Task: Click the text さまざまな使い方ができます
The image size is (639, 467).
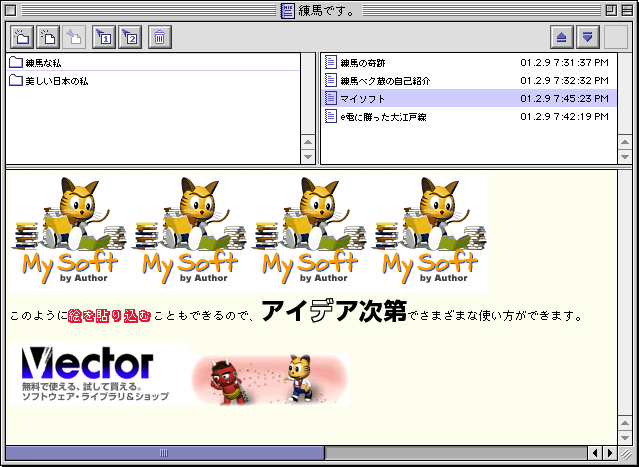Action: click(496, 316)
